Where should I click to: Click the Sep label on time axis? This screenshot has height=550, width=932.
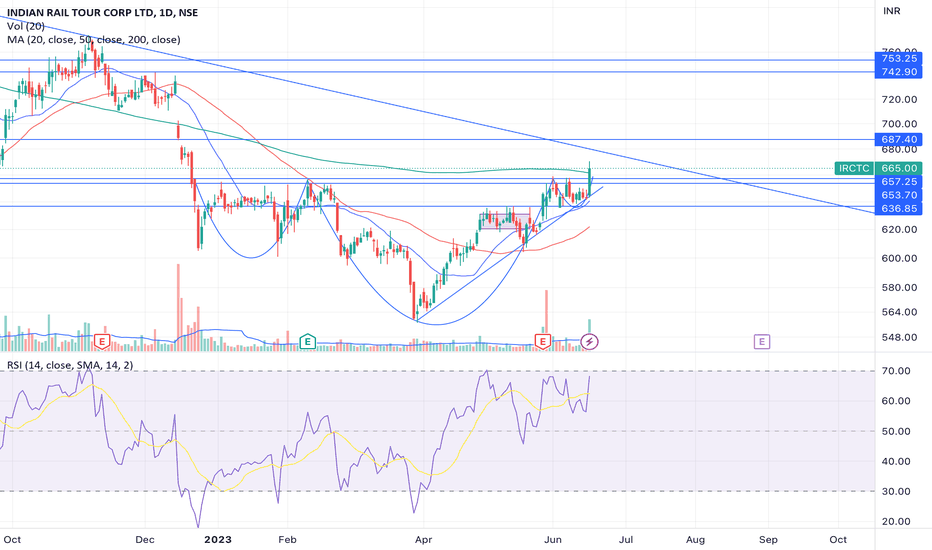pos(768,539)
